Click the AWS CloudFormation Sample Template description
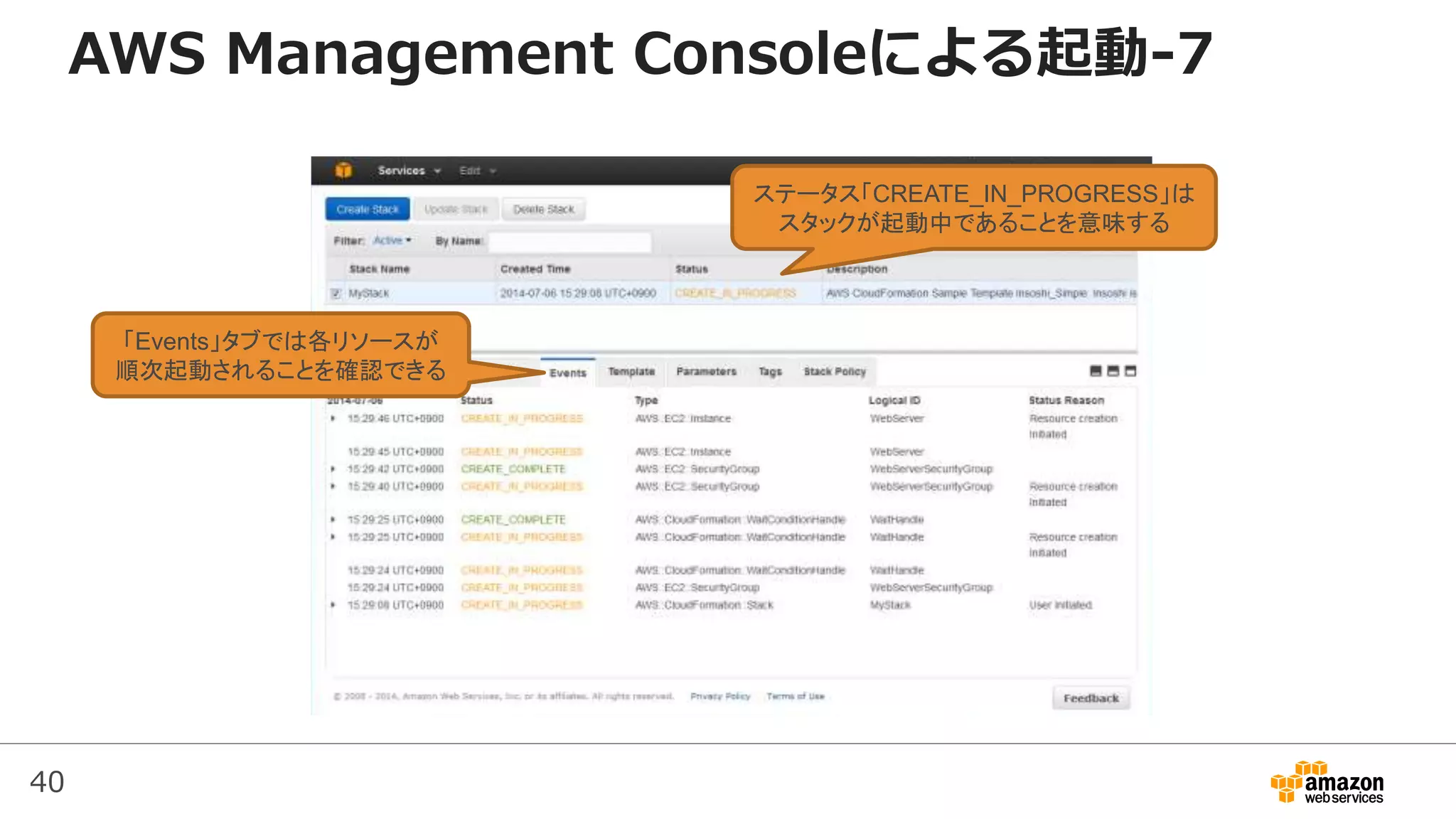Screen dimensions: 1456x819 [981, 294]
